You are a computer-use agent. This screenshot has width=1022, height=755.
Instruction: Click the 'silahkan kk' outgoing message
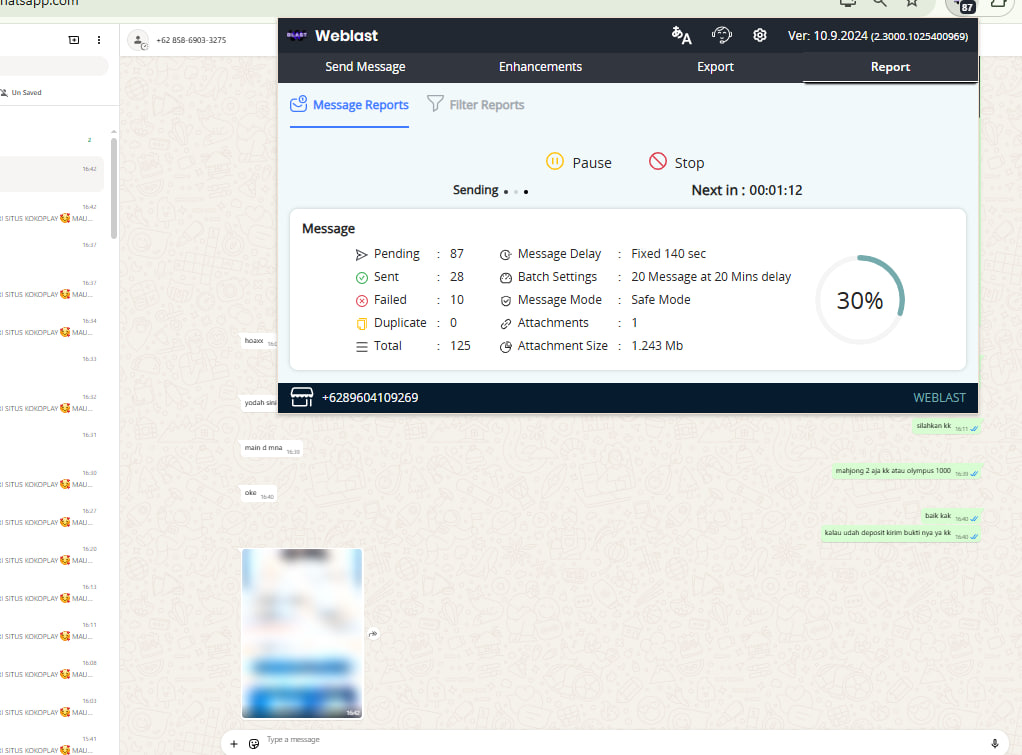946,426
